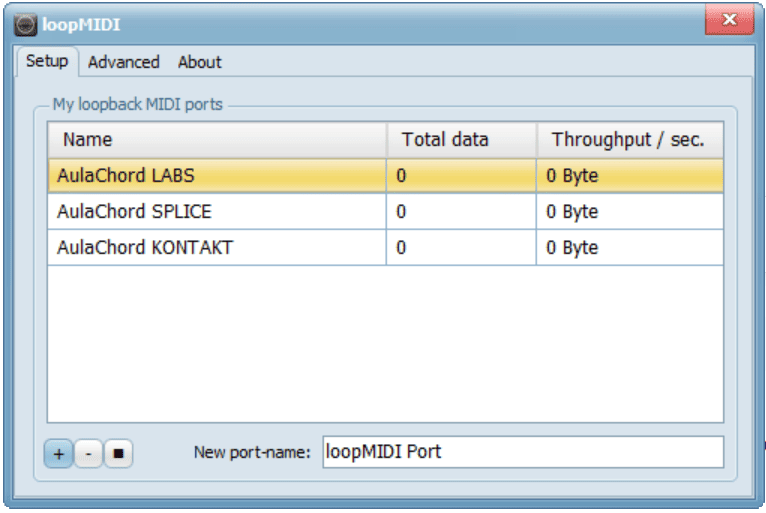
Task: Click the throughput cell of AulaChord KONTAKT
Action: tap(628, 248)
